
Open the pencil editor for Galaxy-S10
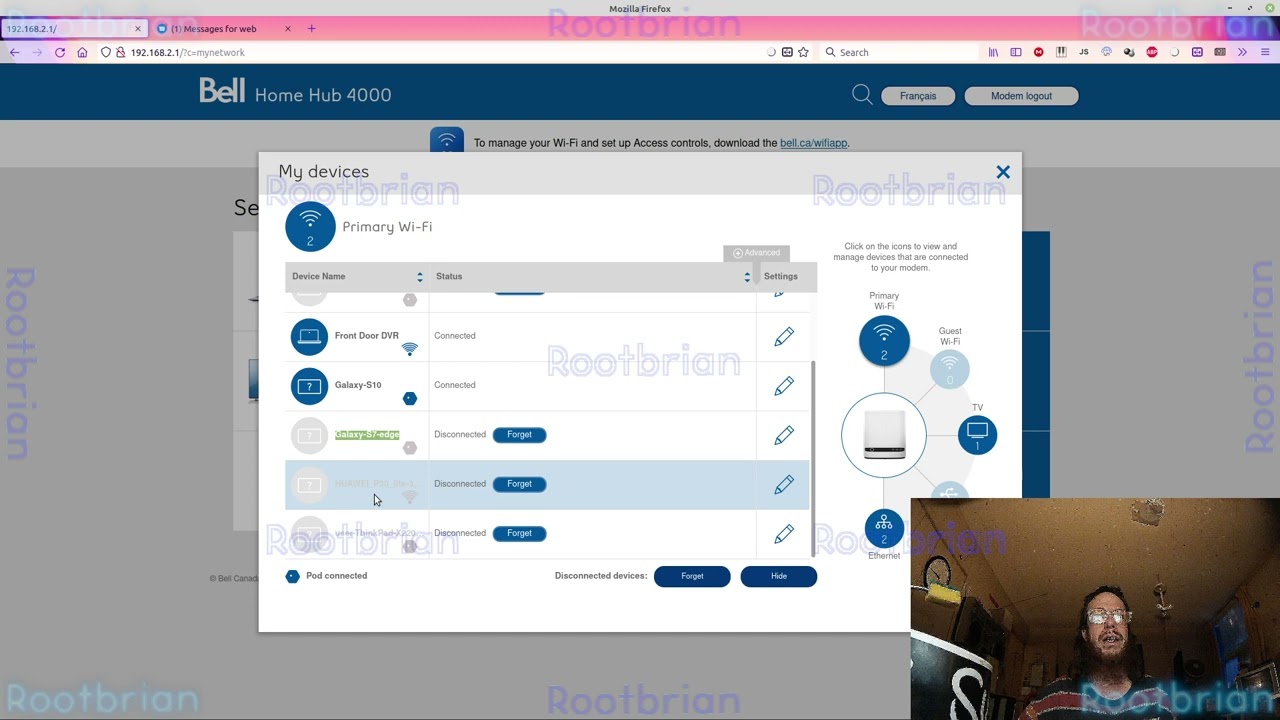(x=784, y=386)
